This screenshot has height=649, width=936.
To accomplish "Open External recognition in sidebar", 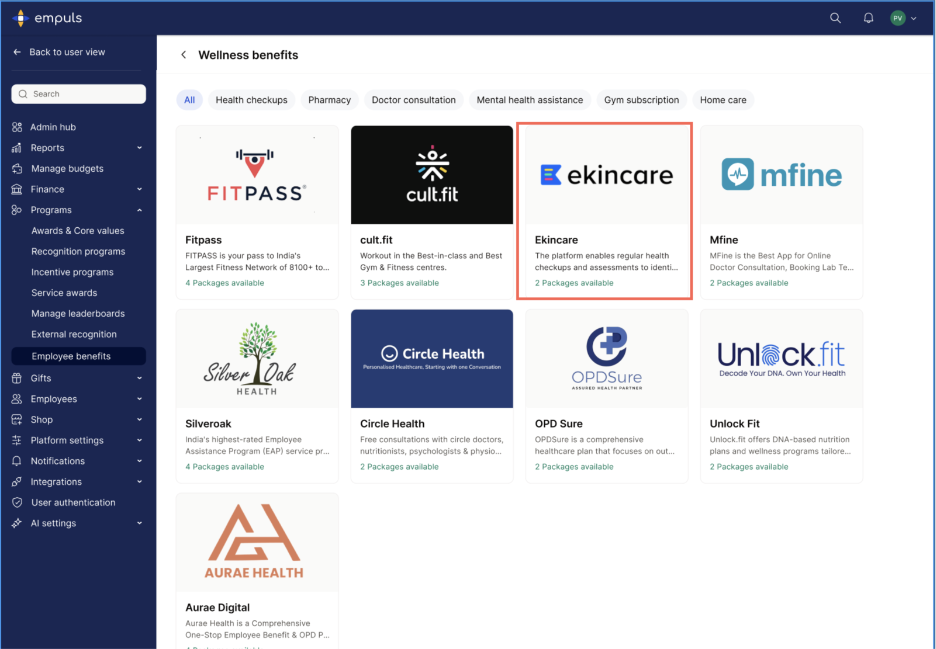I will click(74, 334).
